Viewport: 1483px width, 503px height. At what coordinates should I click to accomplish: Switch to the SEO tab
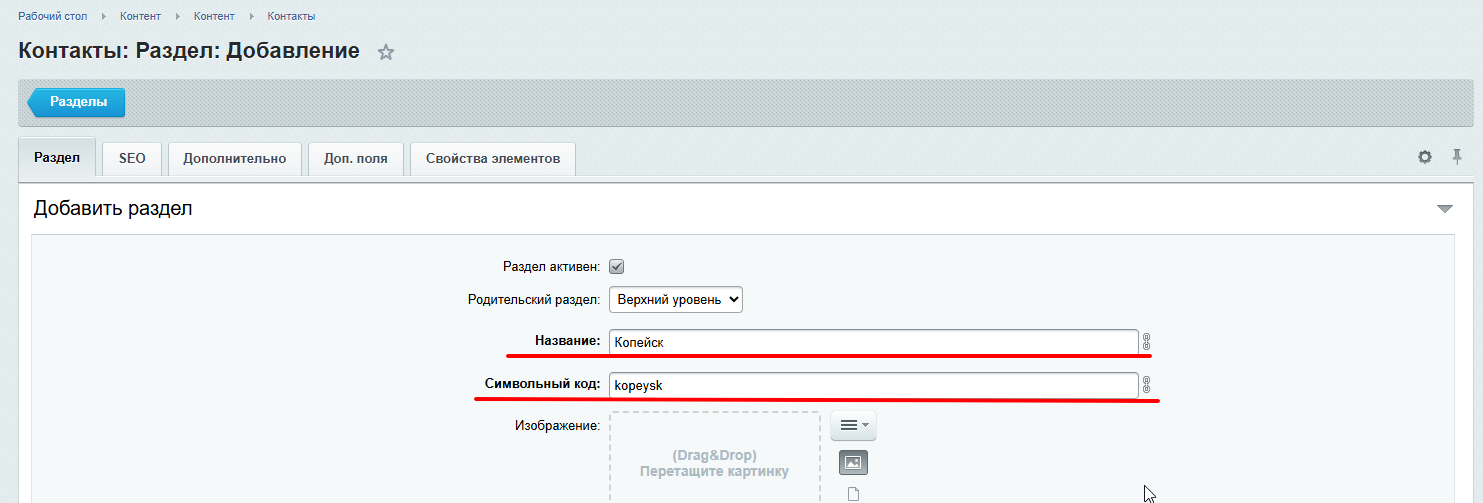132,159
